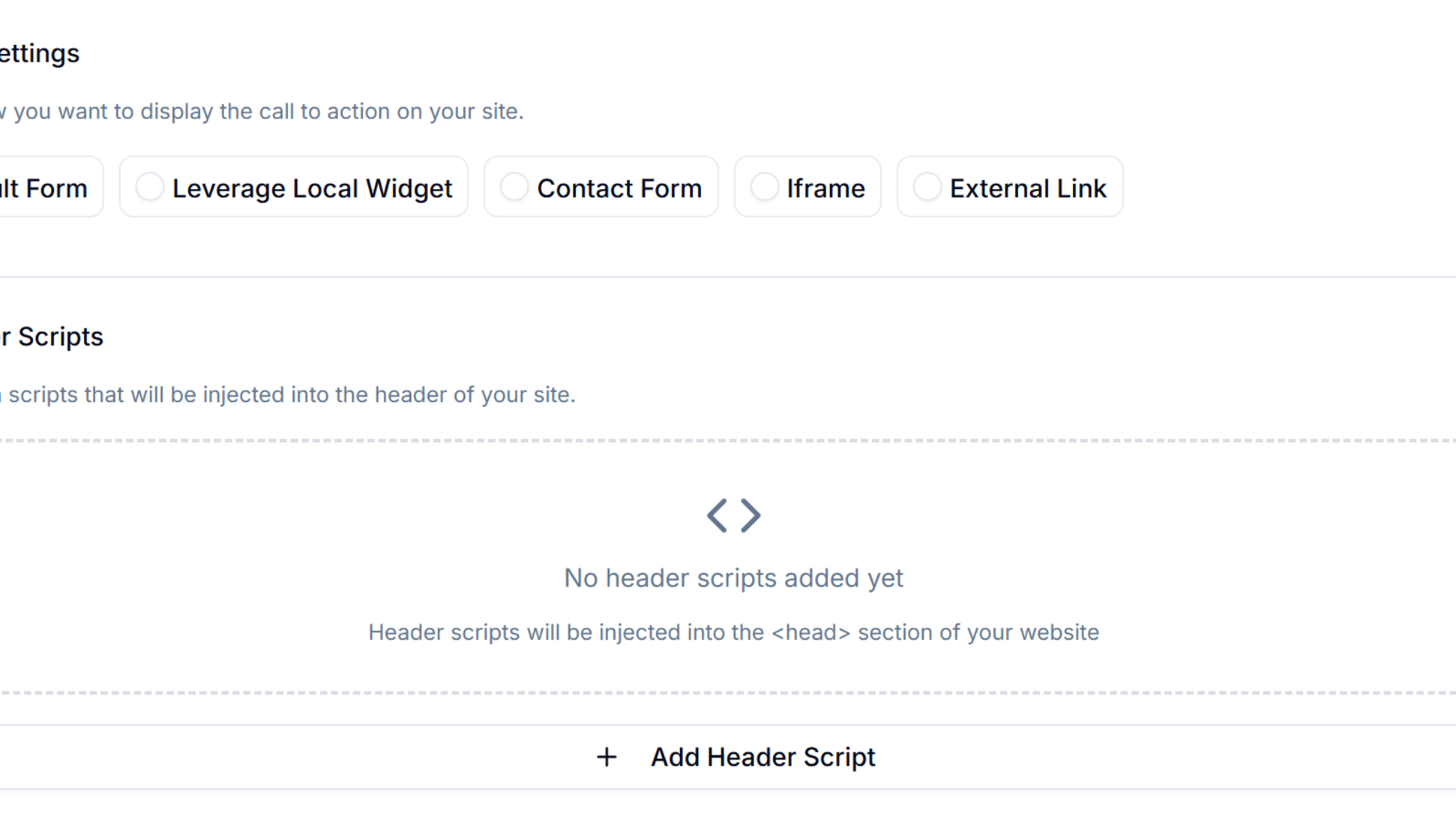Click the 'External Link' label text
Image resolution: width=1456 pixels, height=819 pixels.
pos(1028,188)
